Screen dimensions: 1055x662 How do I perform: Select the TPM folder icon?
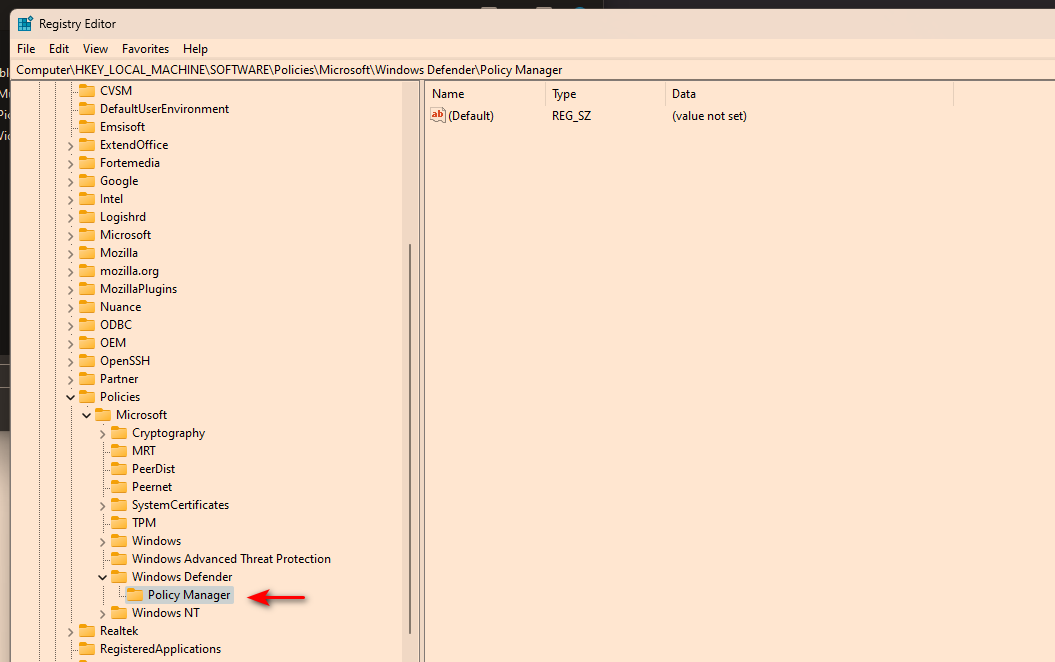tap(119, 523)
